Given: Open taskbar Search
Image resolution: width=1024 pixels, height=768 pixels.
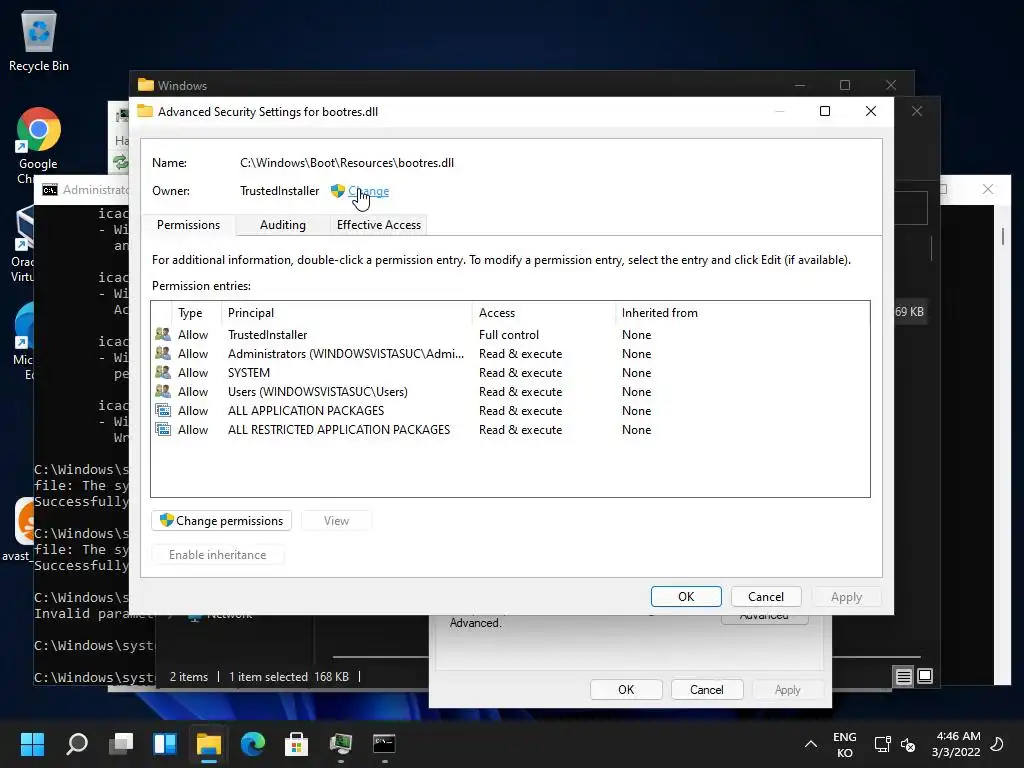Looking at the screenshot, I should [77, 743].
